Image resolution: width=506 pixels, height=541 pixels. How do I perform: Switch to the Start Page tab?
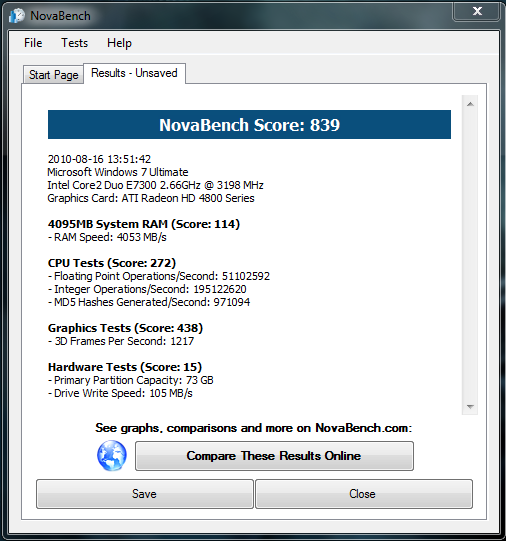point(53,75)
